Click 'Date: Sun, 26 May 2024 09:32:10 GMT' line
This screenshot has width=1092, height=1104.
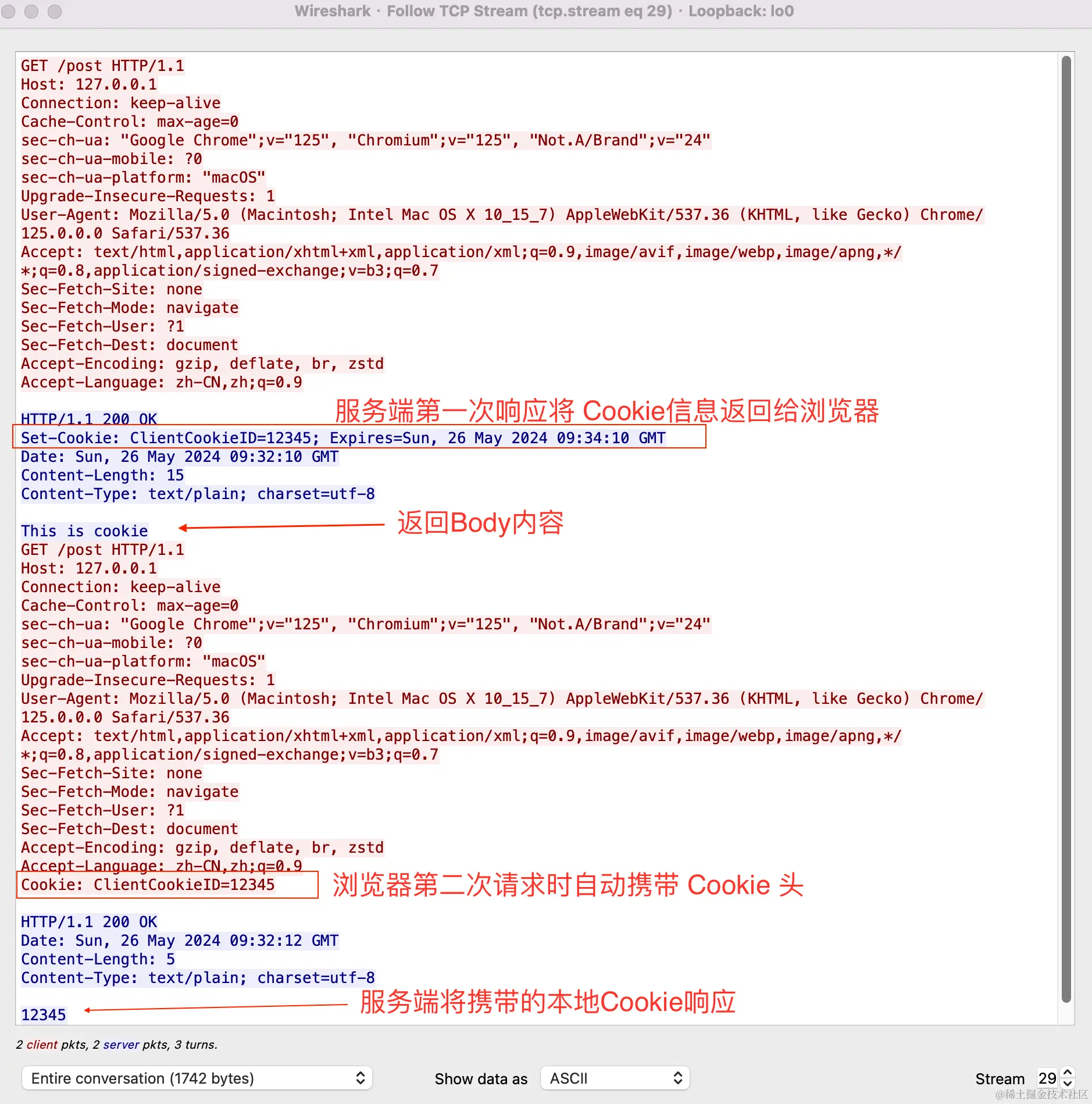180,457
